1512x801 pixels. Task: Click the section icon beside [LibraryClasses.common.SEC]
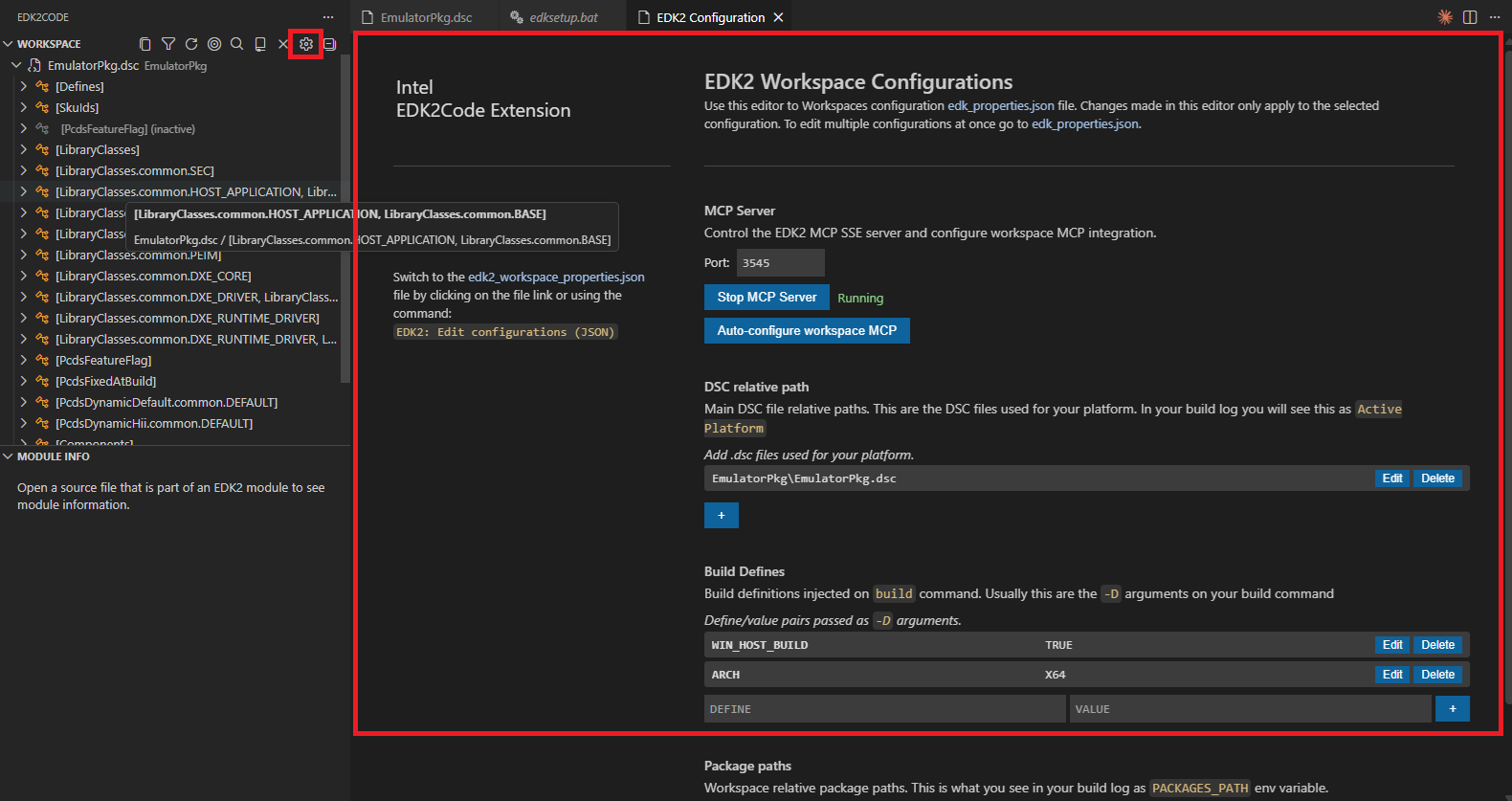pyautogui.click(x=42, y=170)
